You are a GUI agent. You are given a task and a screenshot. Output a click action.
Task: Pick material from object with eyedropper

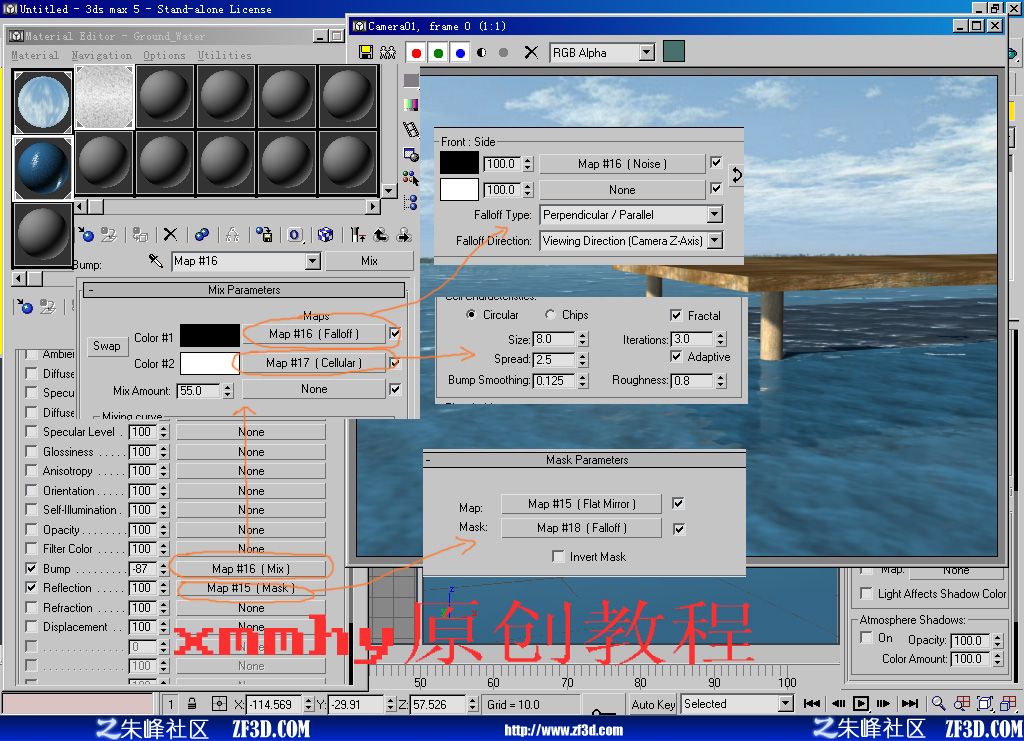click(x=155, y=261)
